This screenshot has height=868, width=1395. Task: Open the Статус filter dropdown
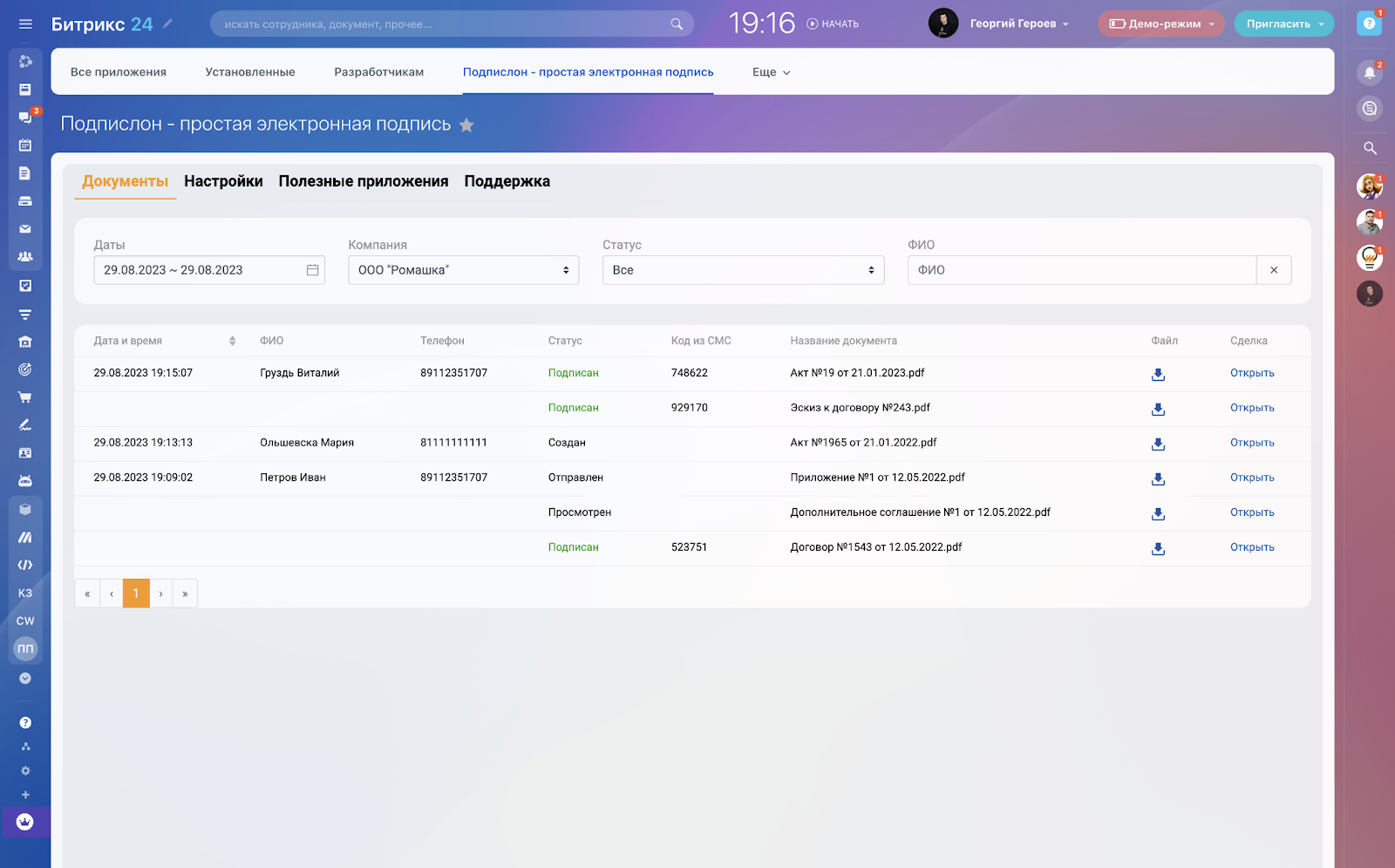click(743, 270)
